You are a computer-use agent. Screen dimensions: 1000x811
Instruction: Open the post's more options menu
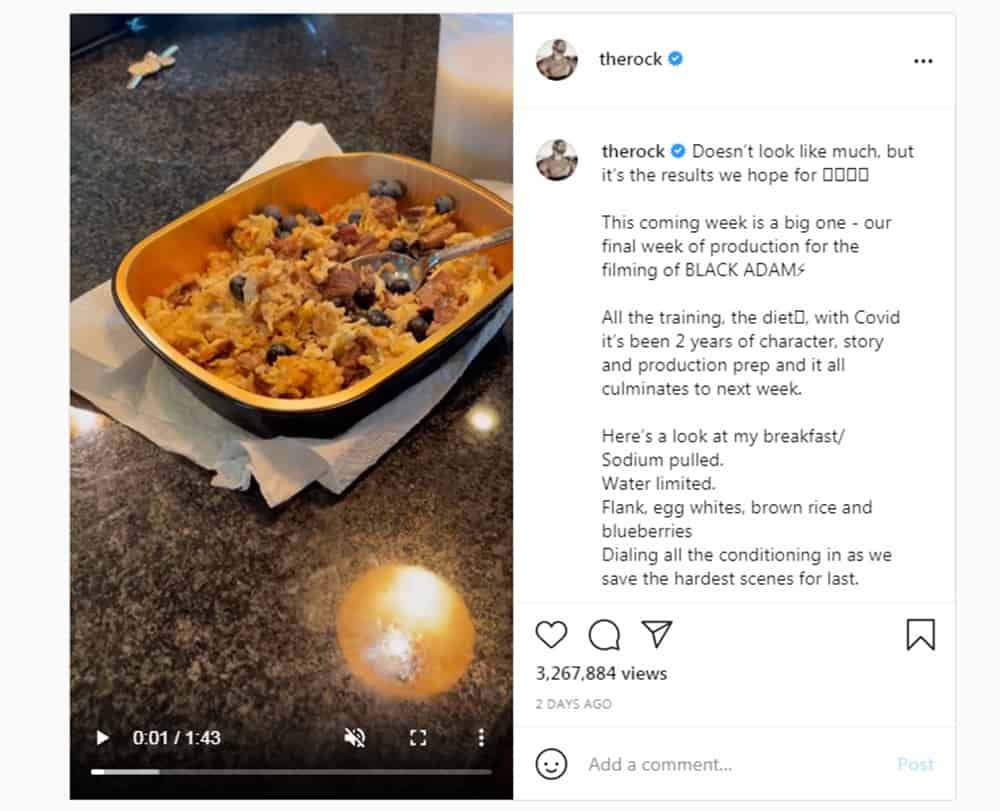pyautogui.click(x=922, y=61)
